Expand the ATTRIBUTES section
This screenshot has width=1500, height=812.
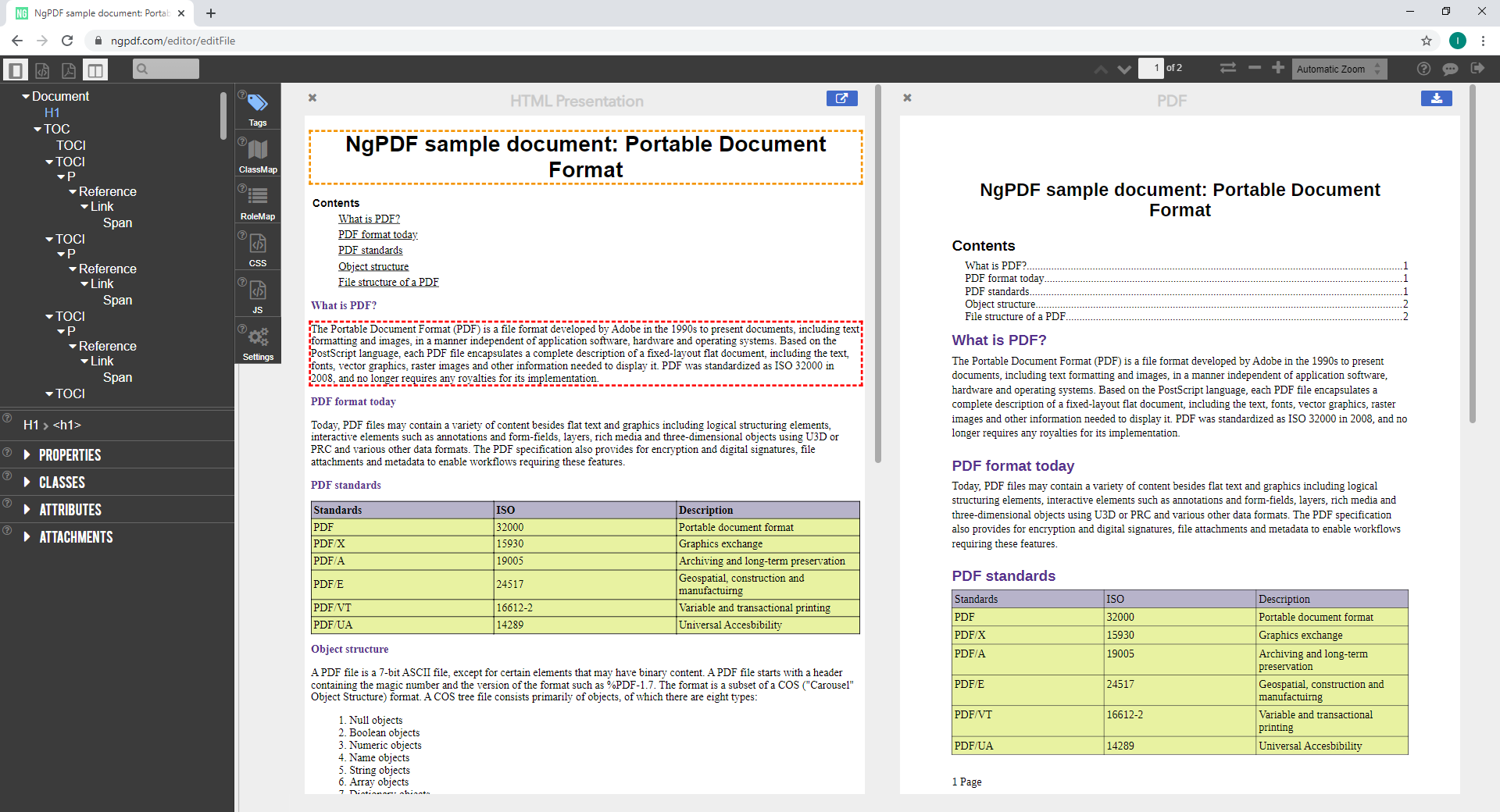coord(70,509)
